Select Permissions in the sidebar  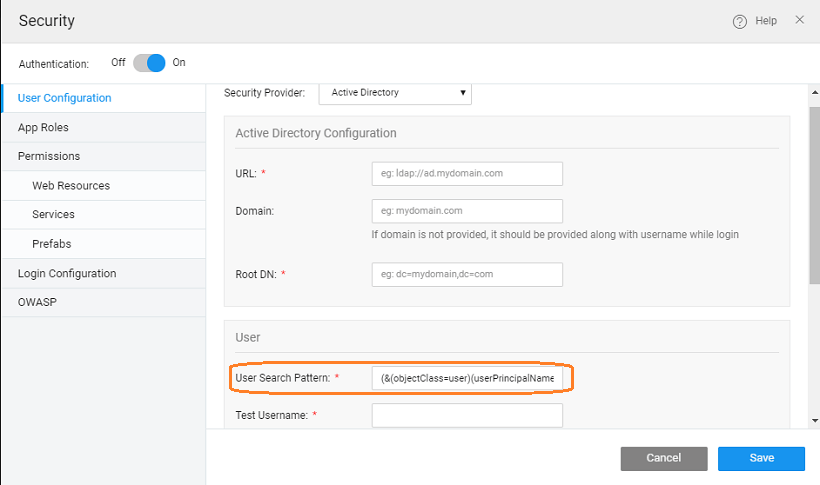pos(49,156)
